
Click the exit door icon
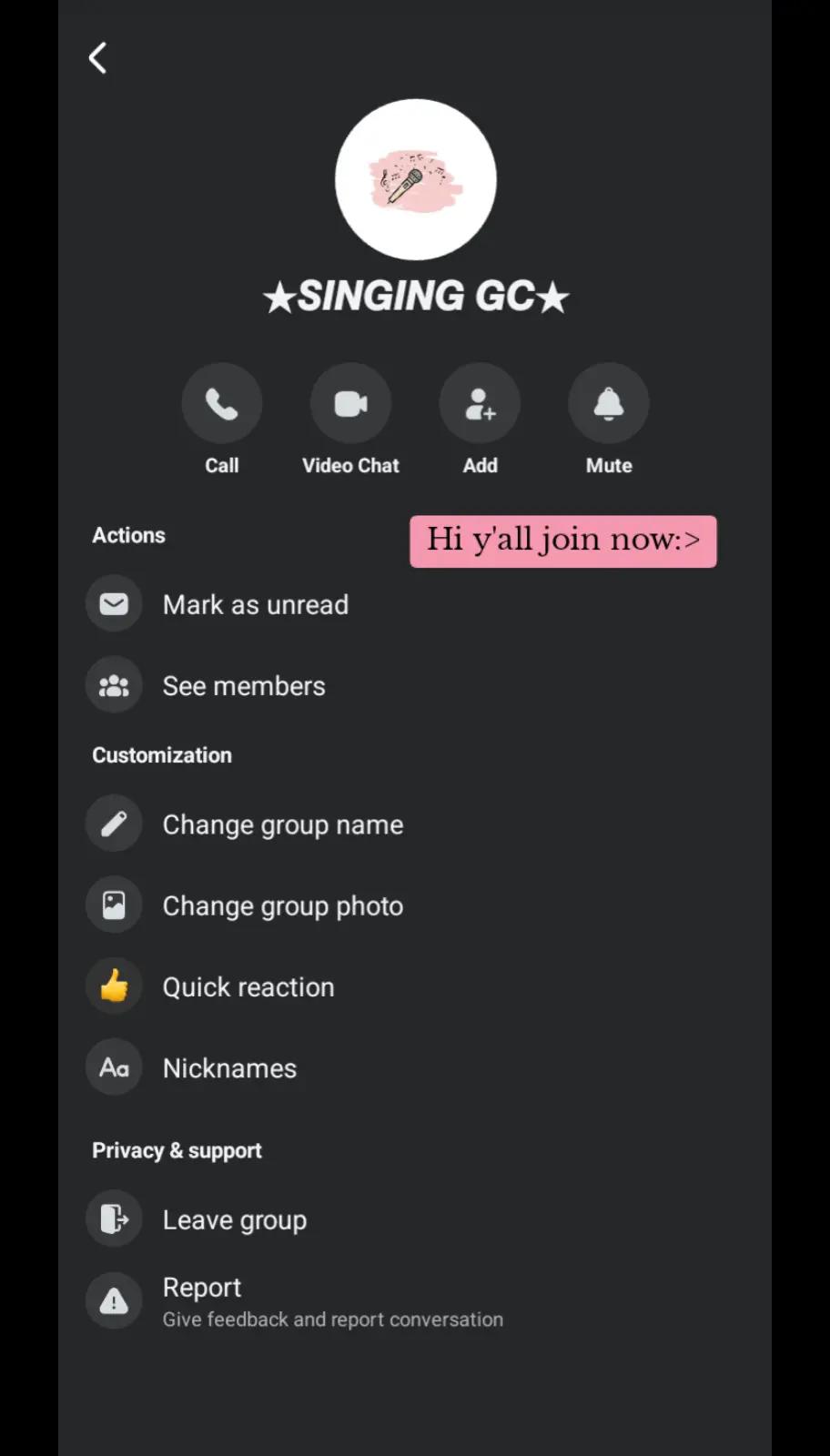pyautogui.click(x=114, y=1218)
